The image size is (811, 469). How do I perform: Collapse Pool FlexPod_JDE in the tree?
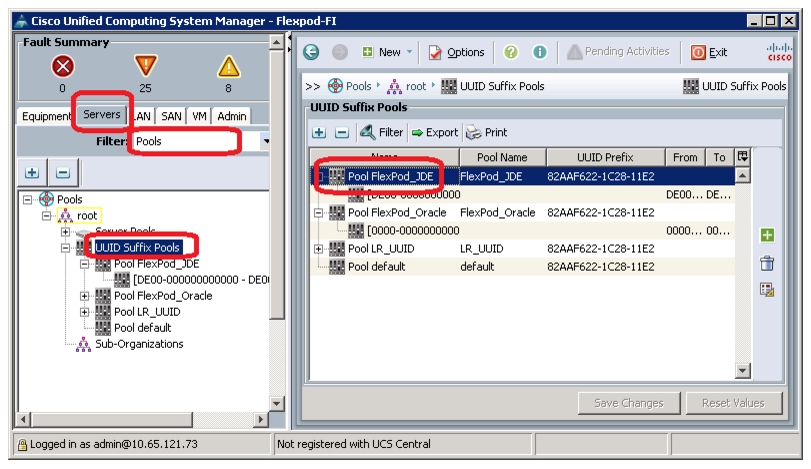(x=85, y=264)
